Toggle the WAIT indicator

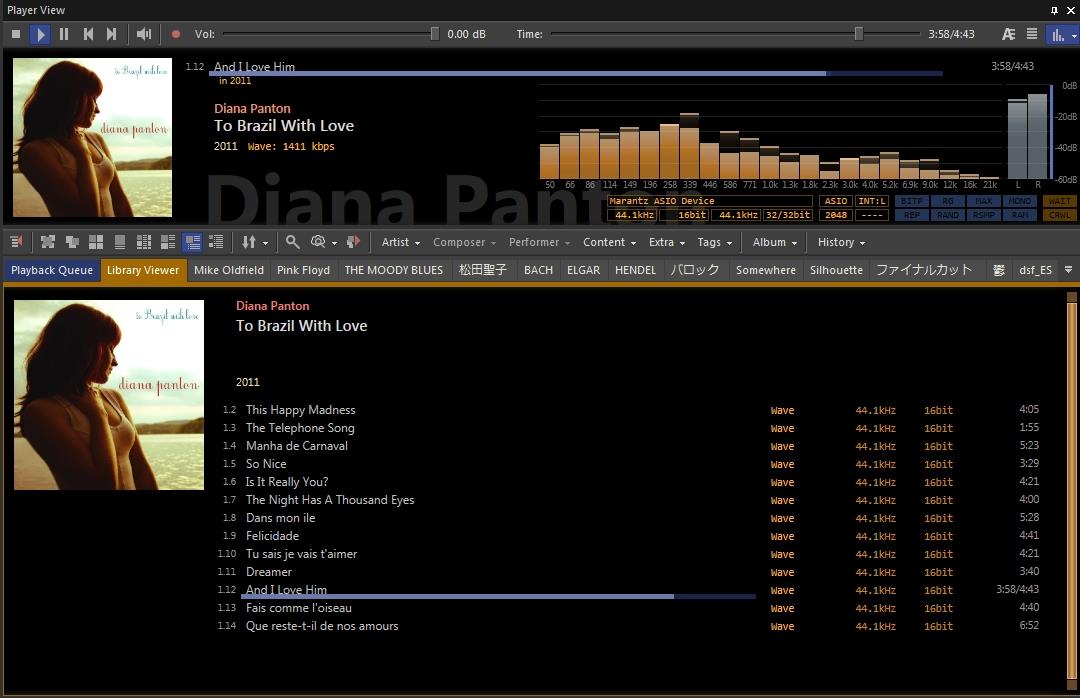pos(1059,201)
